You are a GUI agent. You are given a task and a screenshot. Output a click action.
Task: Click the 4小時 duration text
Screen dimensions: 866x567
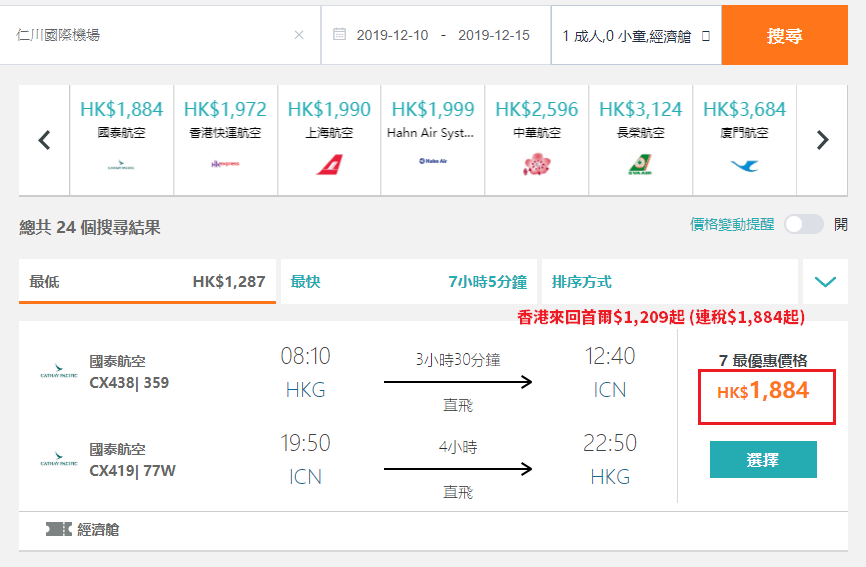point(458,447)
